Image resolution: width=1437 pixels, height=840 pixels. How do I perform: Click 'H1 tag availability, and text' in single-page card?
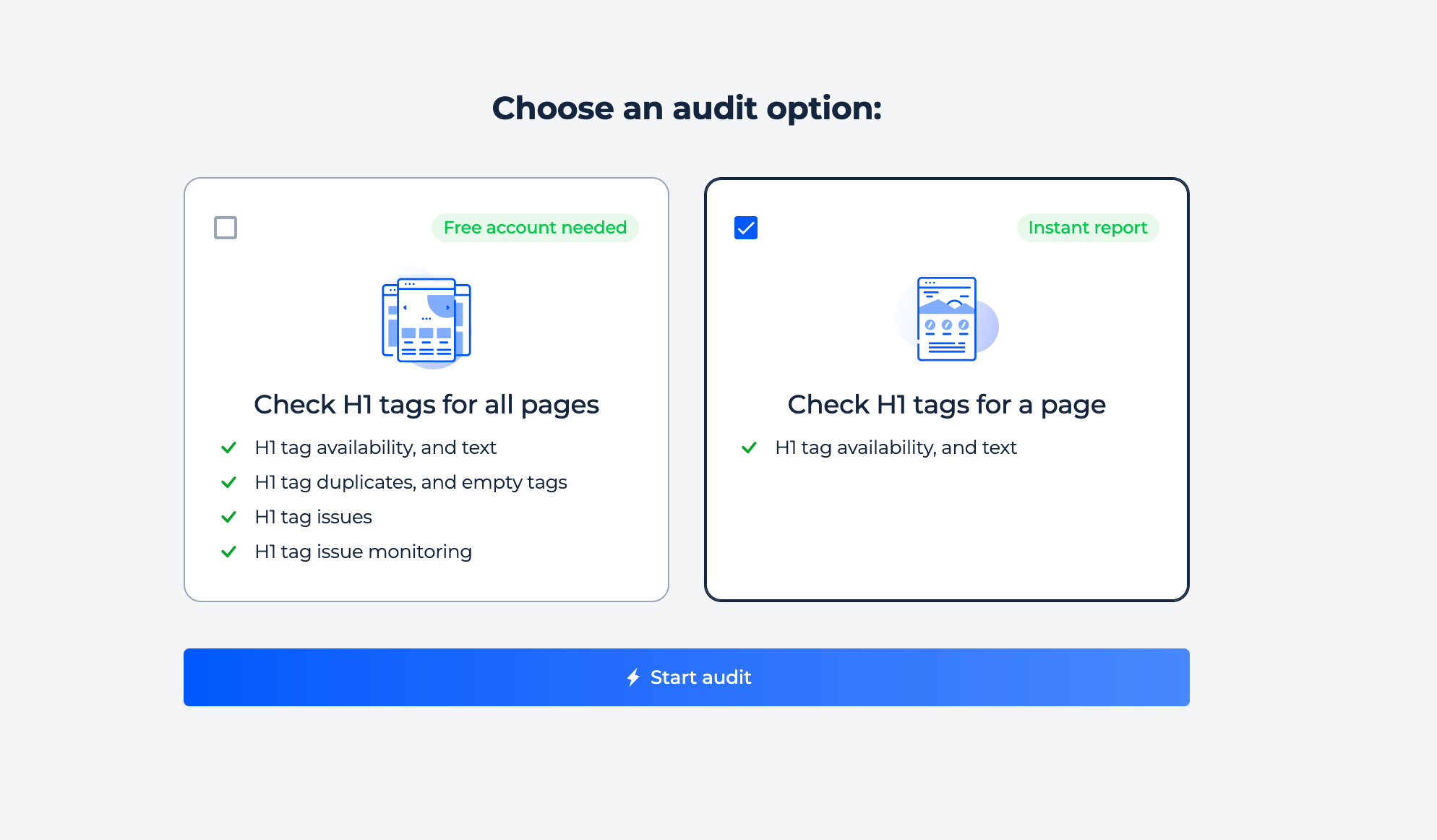point(896,447)
